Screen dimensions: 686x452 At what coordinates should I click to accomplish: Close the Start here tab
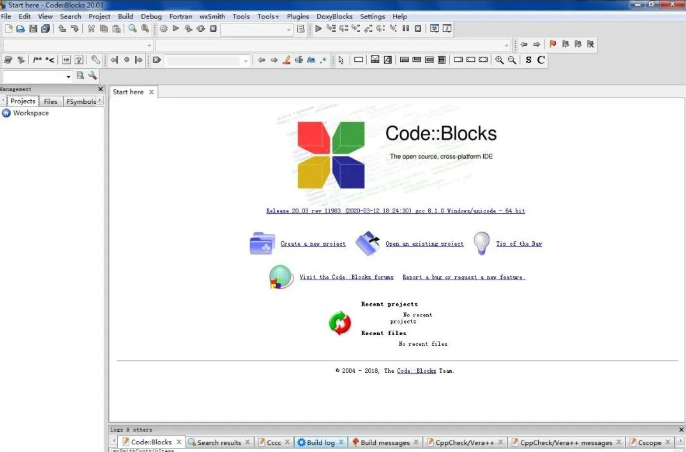[151, 92]
